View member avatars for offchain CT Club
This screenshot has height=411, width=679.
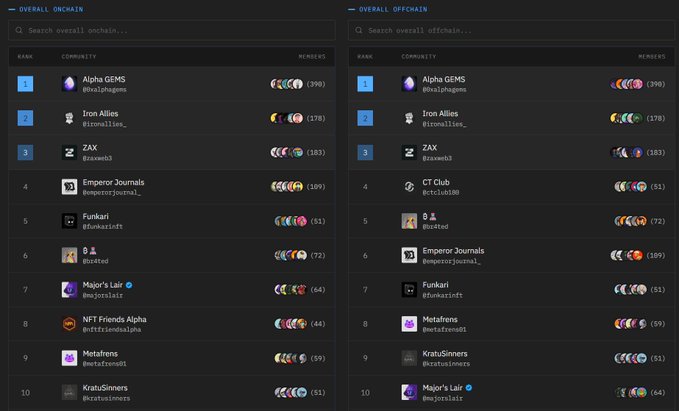click(630, 187)
